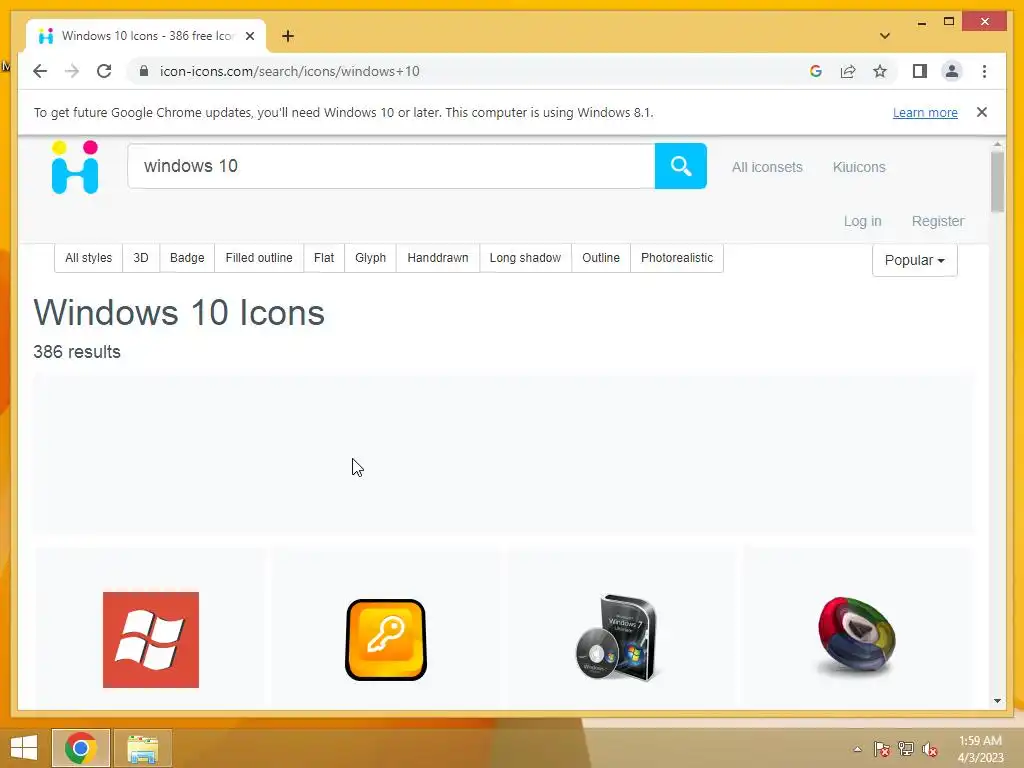1024x768 pixels.
Task: Click the "386 results" text
Action: click(77, 352)
